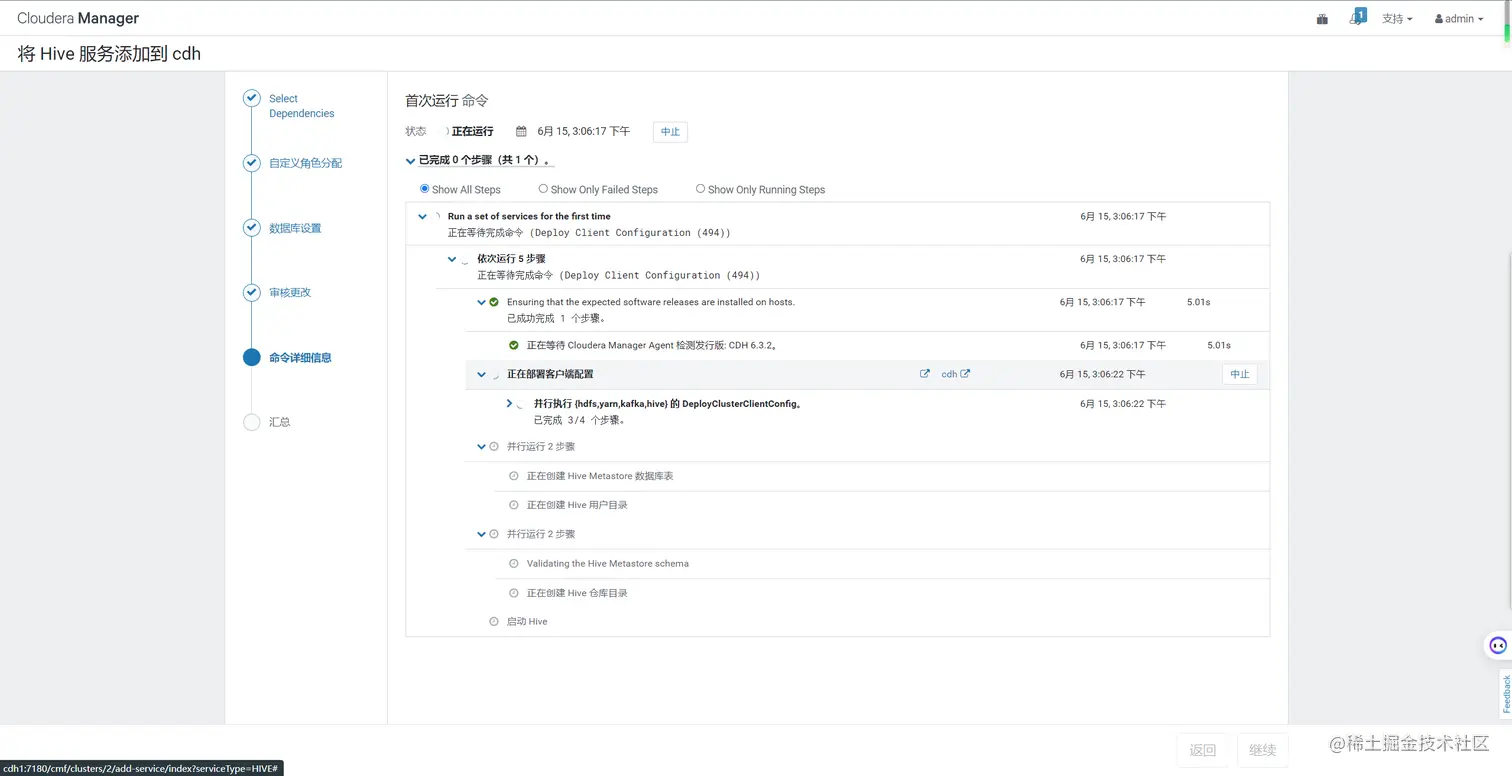Click the 首次运行 命令 heading
This screenshot has width=1512, height=776.
coord(447,100)
